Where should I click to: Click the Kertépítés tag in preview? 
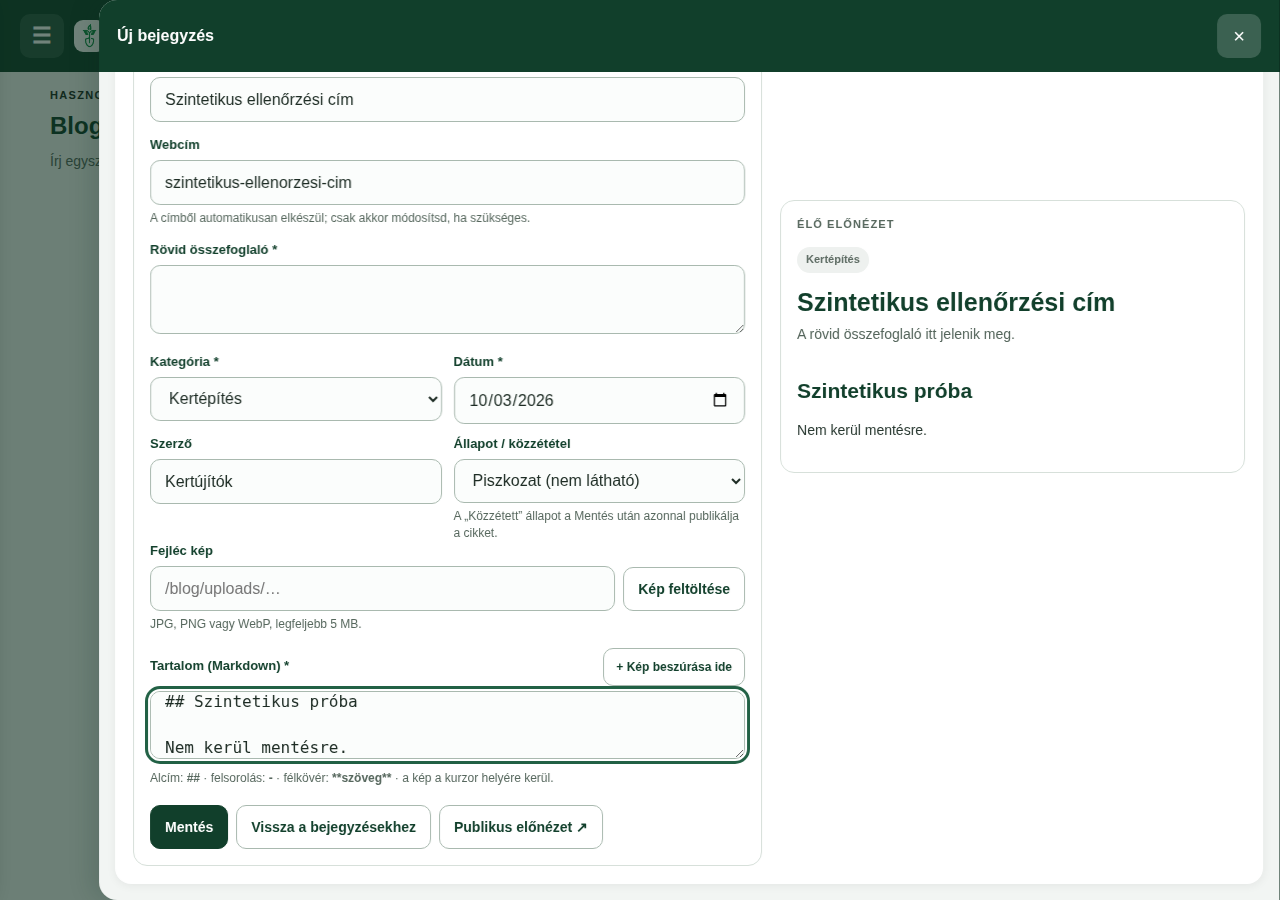click(x=833, y=260)
